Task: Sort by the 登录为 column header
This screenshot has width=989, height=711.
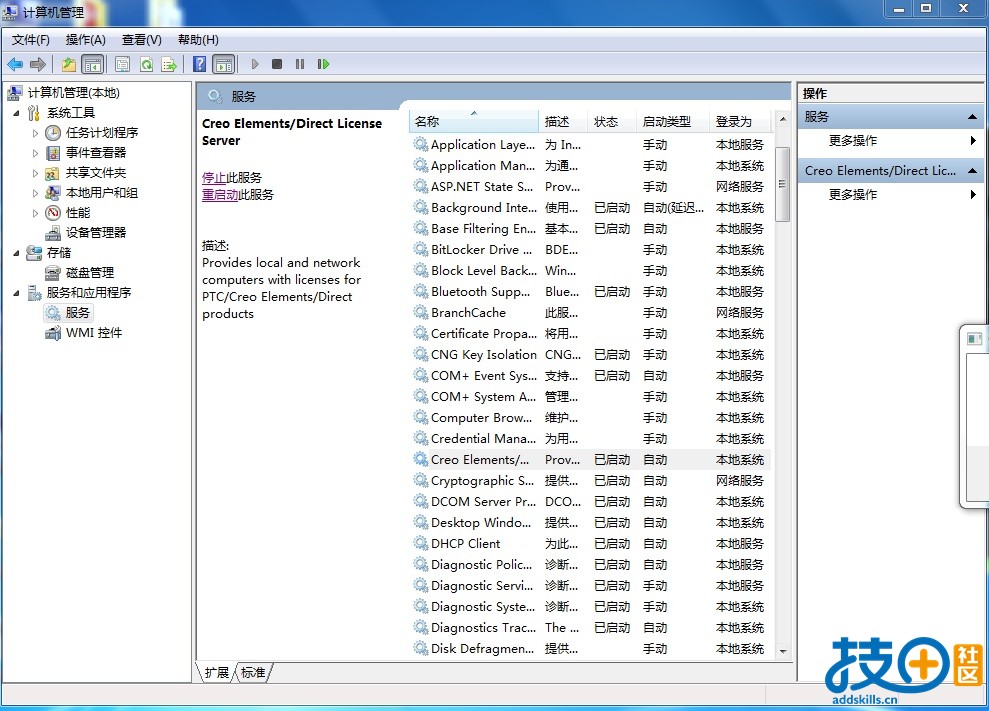Action: pos(740,122)
